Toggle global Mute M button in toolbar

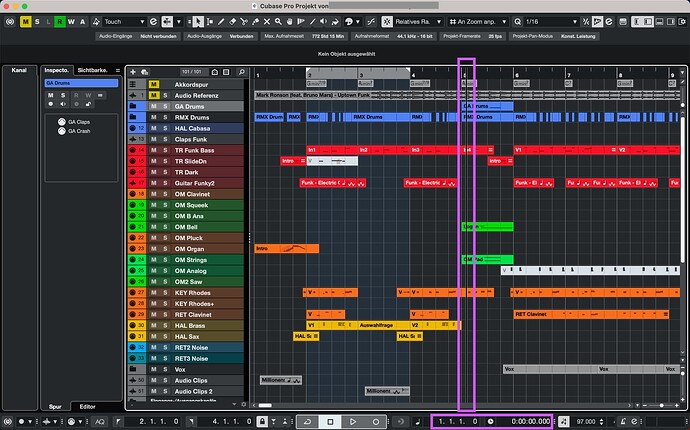pyautogui.click(x=26, y=22)
